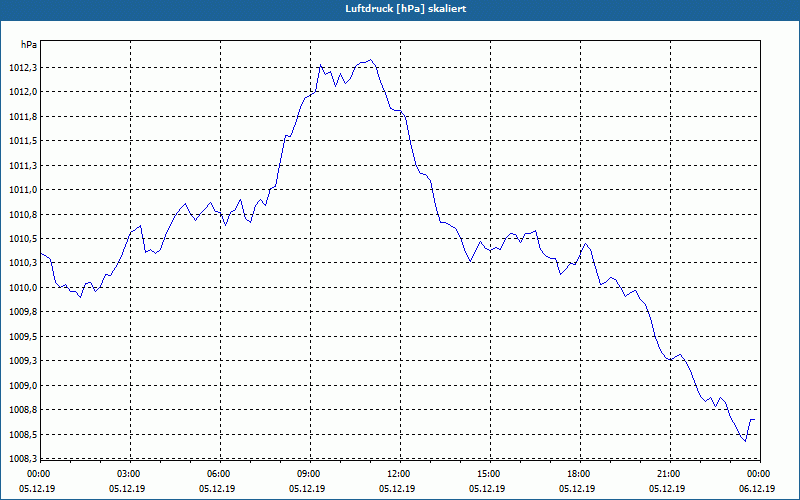The image size is (800, 500).
Task: Select the "05.12.19" date beneath the 03:00 label
Action: (x=127, y=489)
